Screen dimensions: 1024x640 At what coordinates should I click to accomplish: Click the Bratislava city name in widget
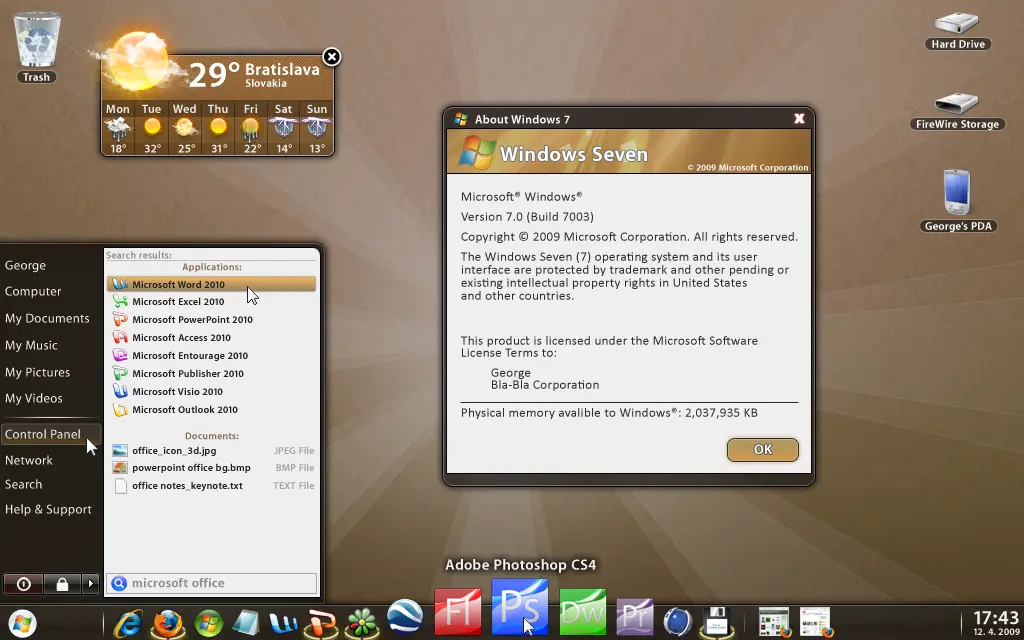click(282, 69)
